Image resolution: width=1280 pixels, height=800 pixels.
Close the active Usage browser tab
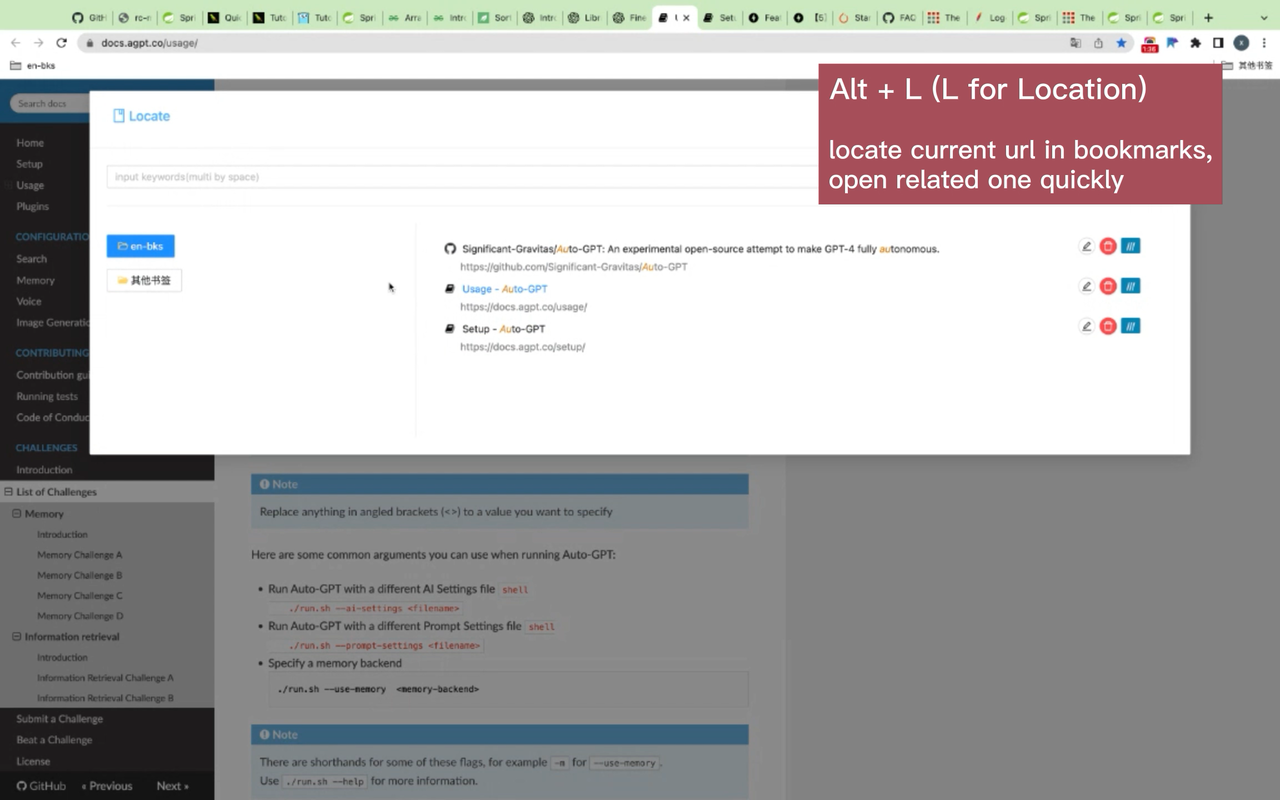(x=686, y=17)
